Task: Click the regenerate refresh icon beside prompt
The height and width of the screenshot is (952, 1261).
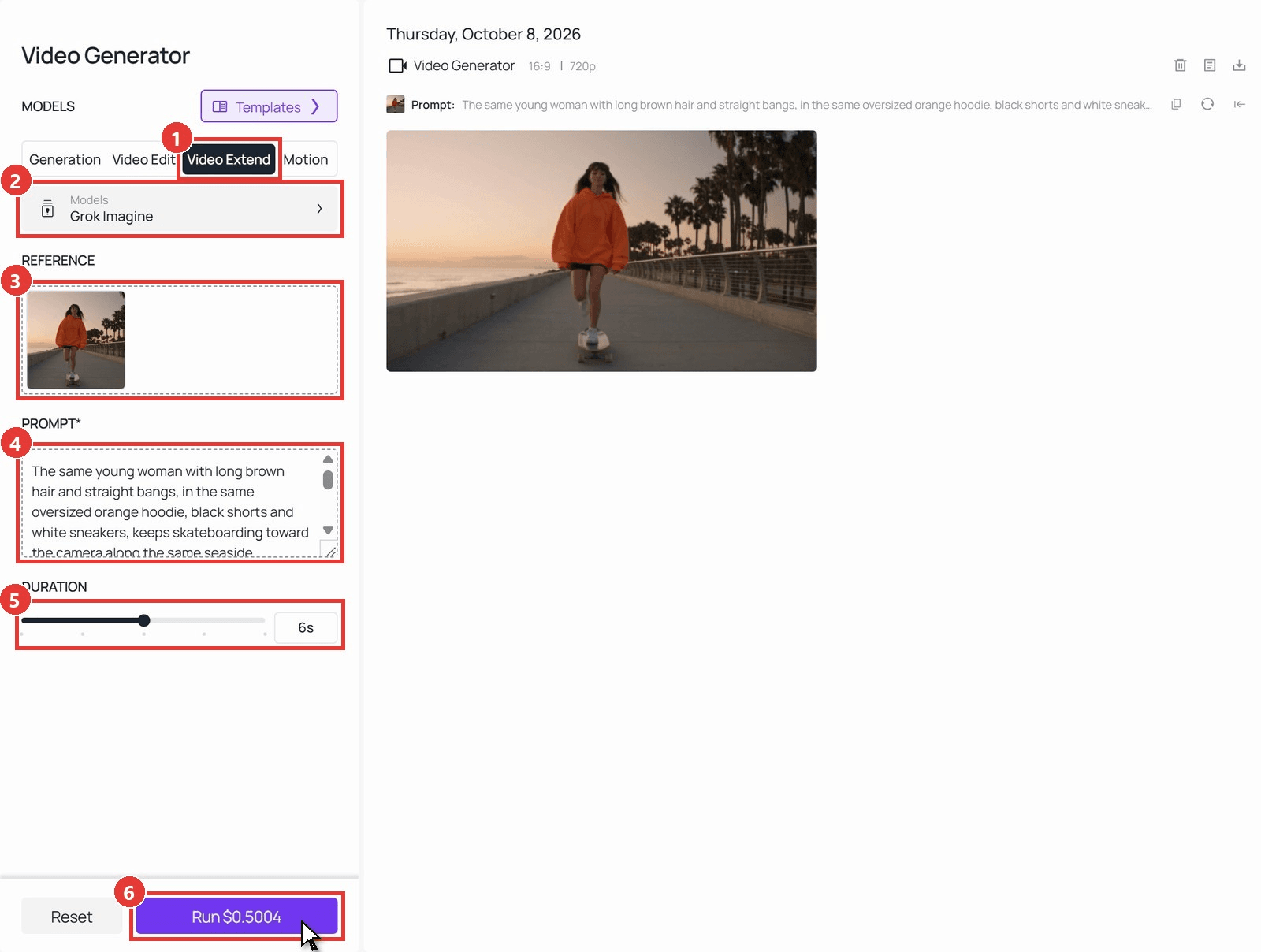Action: 1207,104
